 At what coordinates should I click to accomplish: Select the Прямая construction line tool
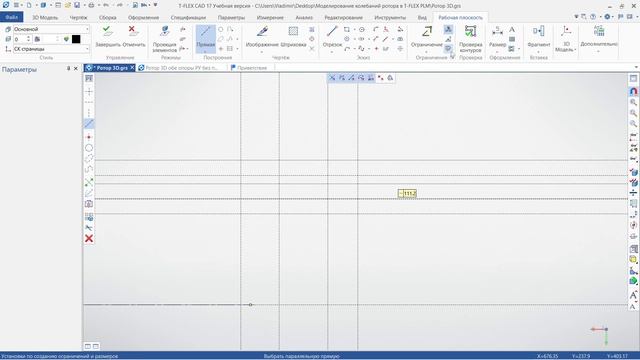pos(206,39)
